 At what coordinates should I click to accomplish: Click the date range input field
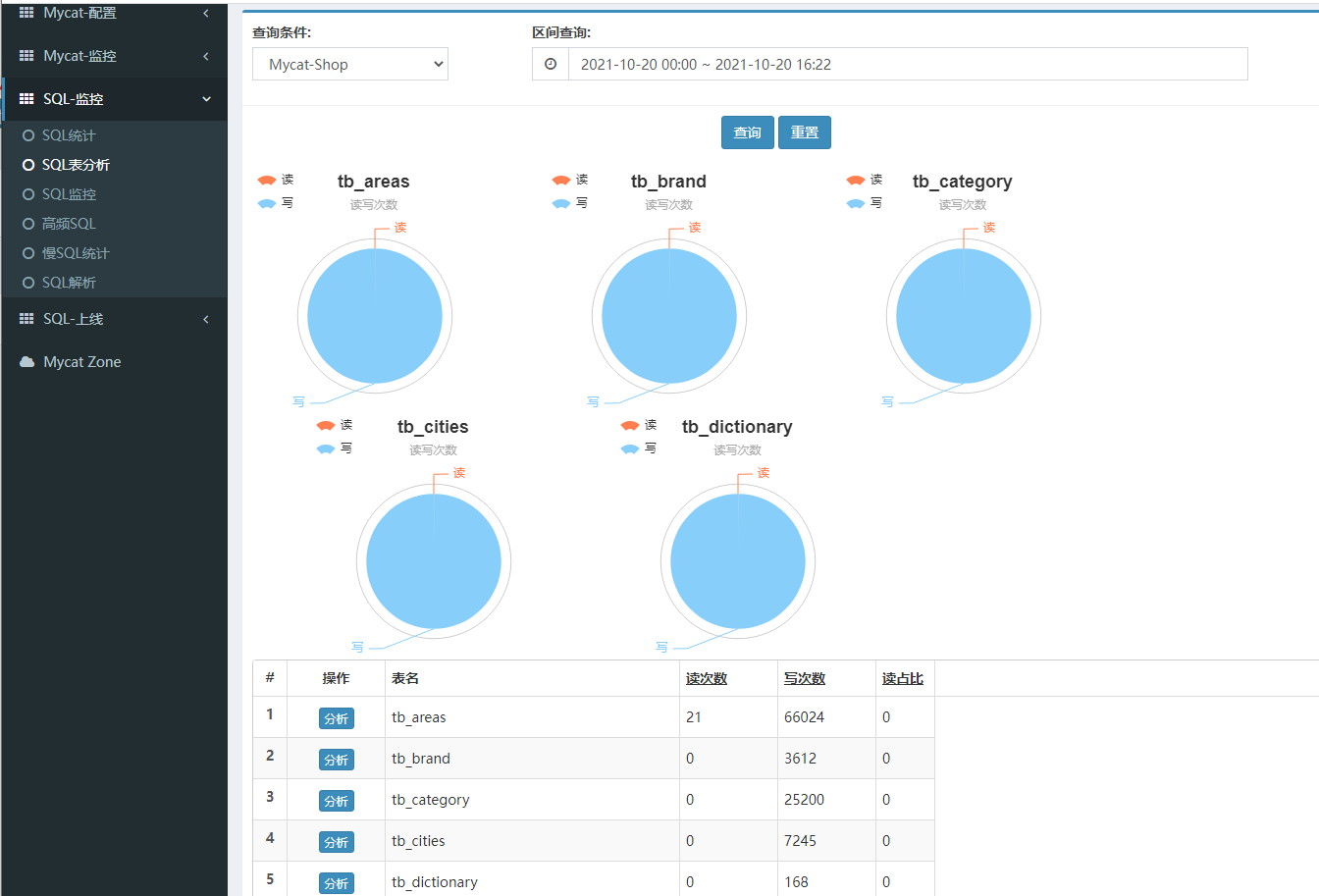point(908,64)
